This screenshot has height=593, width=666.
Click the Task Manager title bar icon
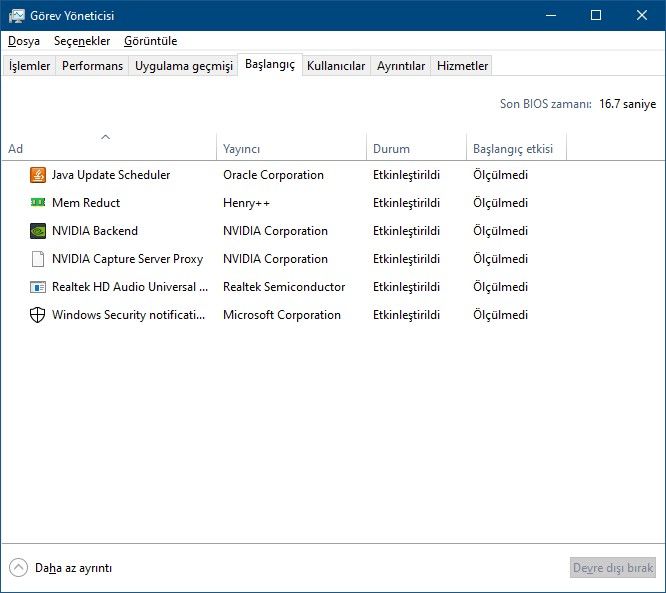point(17,16)
